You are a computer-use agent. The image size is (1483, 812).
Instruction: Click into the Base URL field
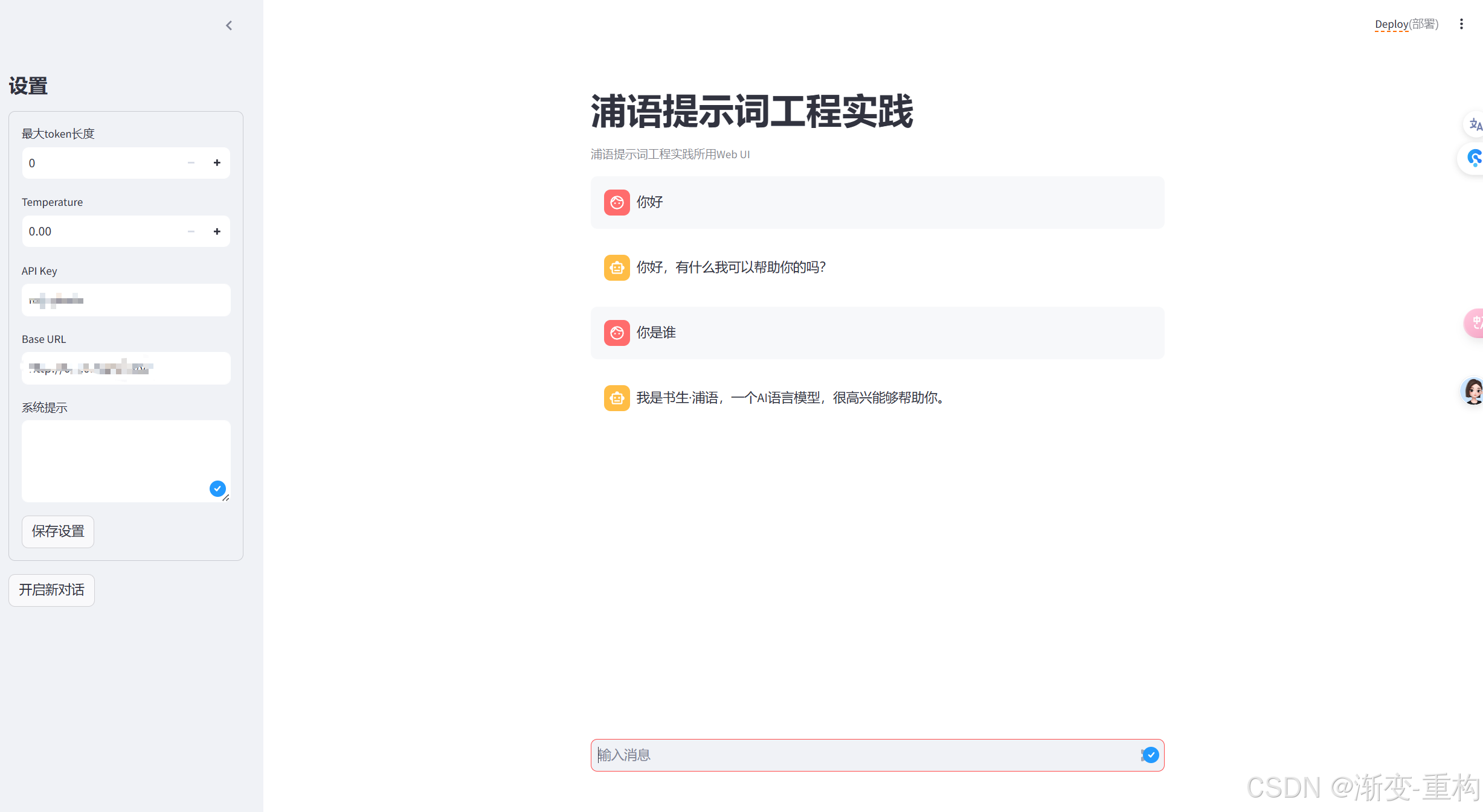point(126,368)
